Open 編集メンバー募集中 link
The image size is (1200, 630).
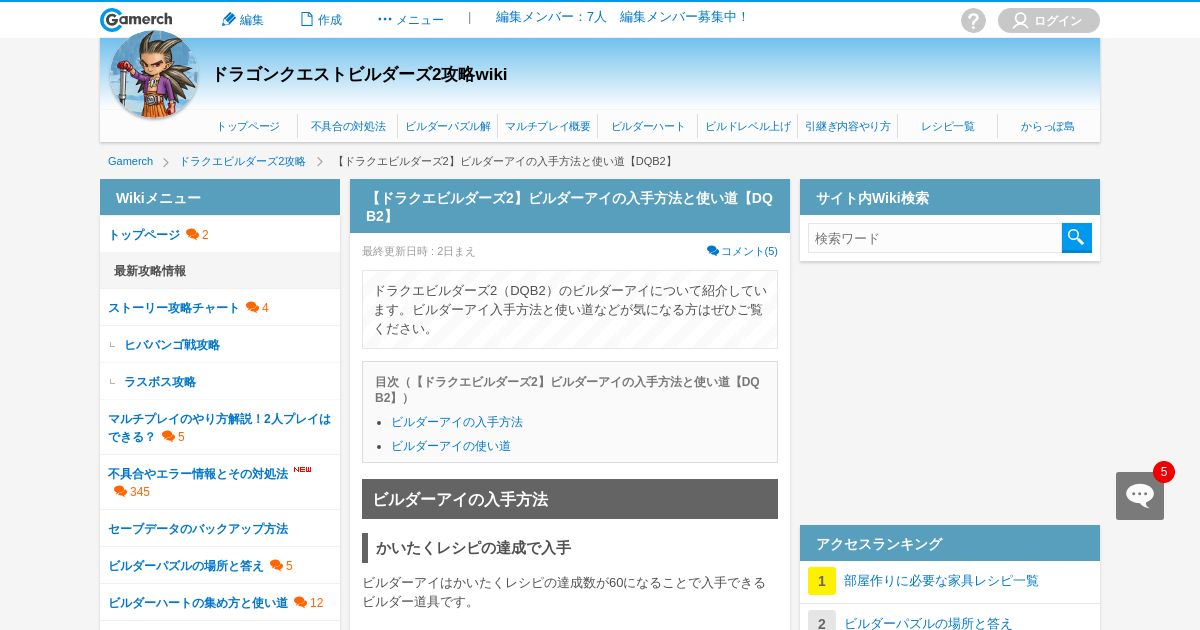pyautogui.click(x=684, y=17)
